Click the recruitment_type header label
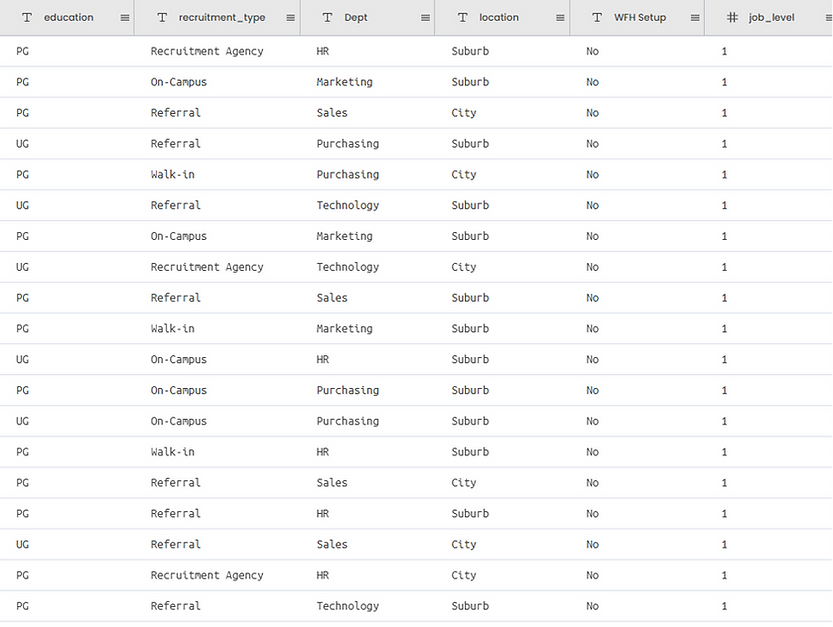Image resolution: width=833 pixels, height=627 pixels. tap(222, 18)
